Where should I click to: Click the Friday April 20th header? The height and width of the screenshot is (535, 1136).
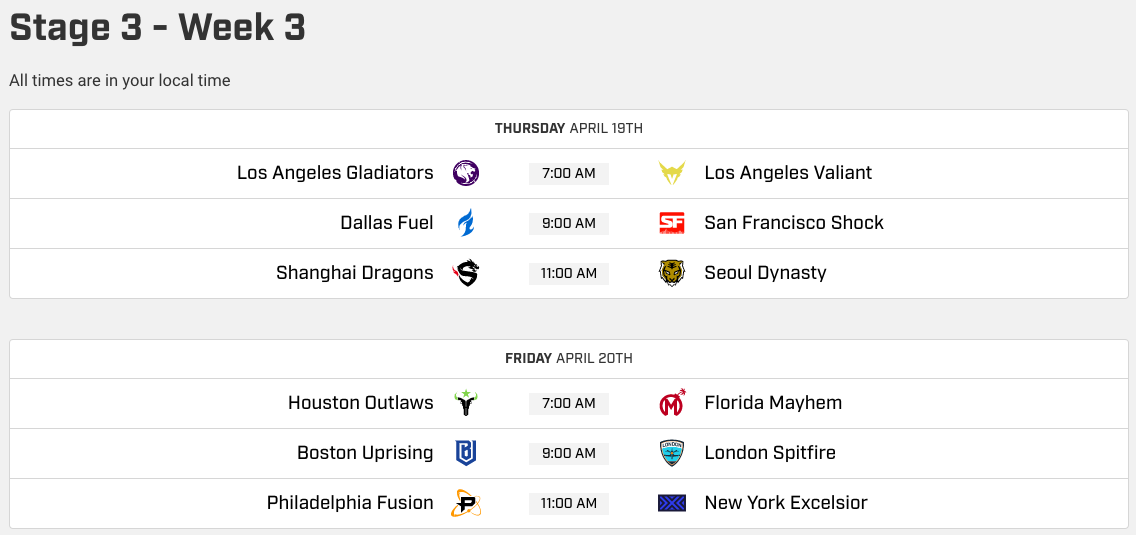coord(569,358)
